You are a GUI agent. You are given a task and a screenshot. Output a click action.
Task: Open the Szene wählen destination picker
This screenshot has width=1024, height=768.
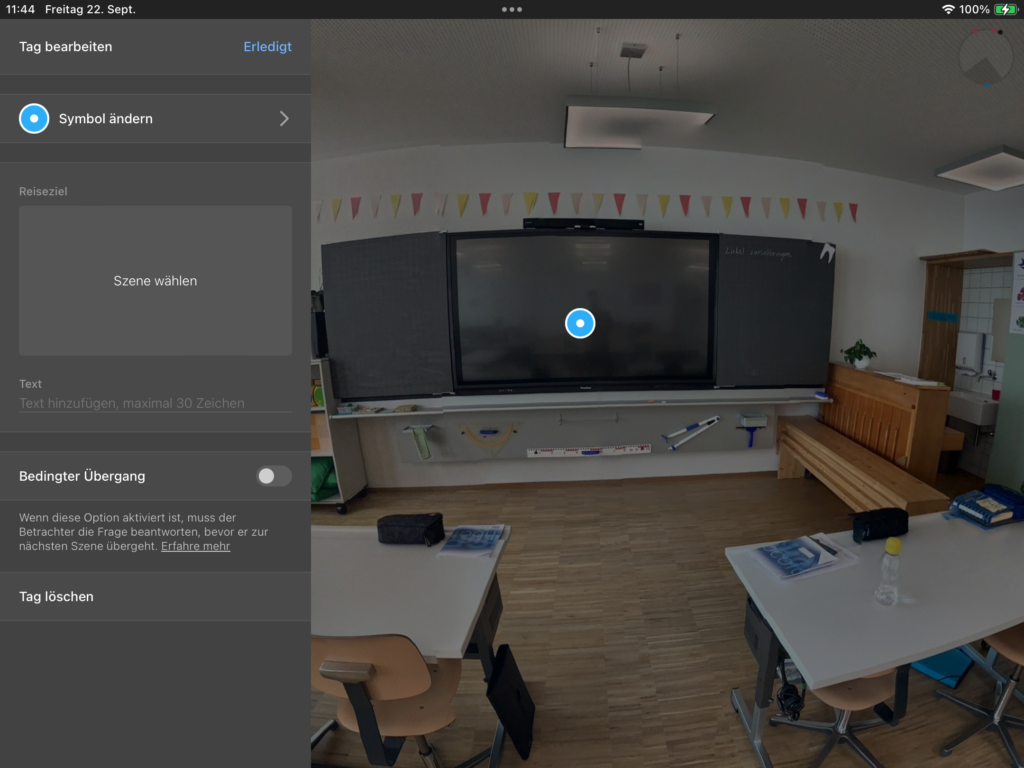[155, 281]
